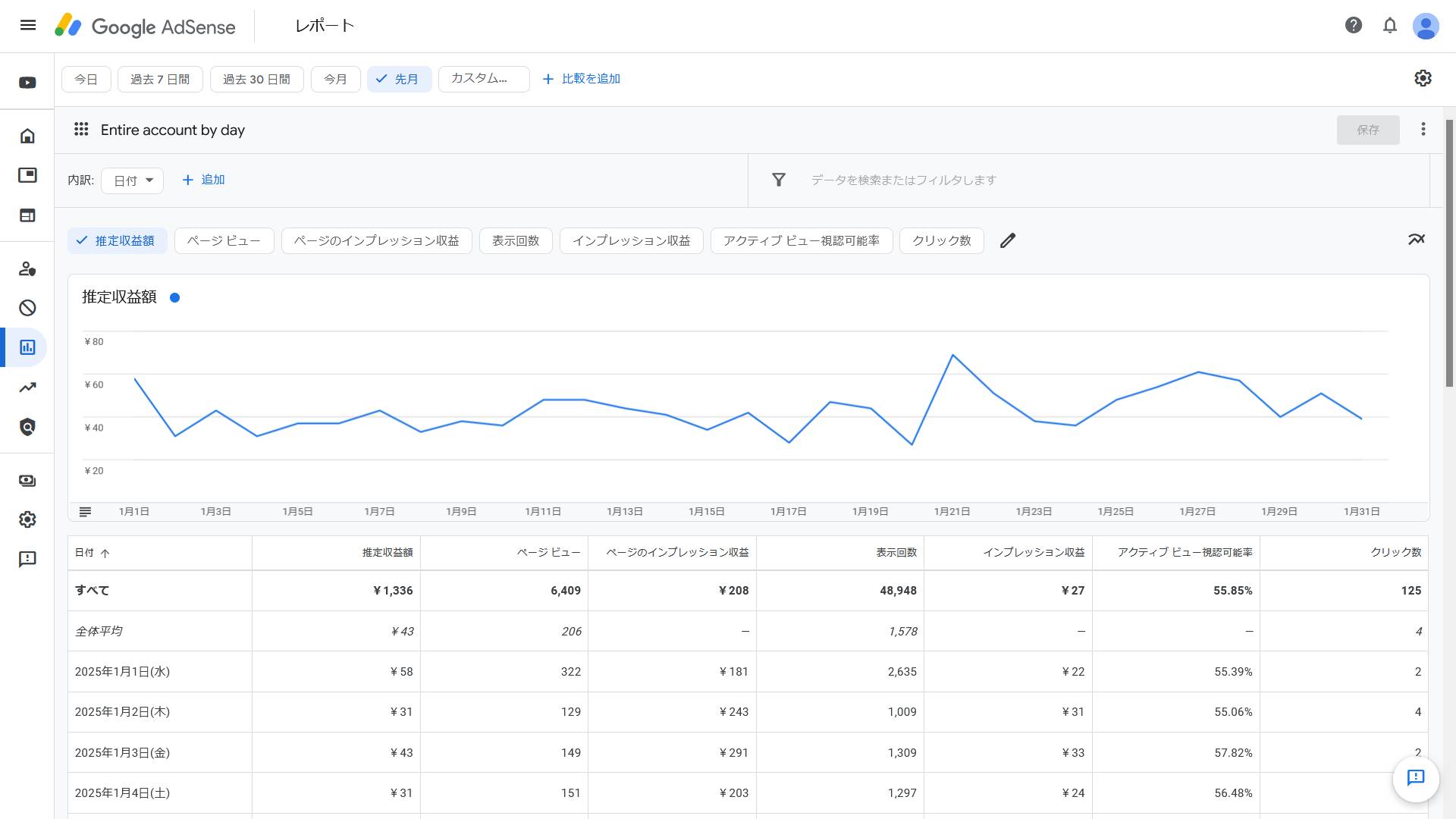This screenshot has width=1456, height=819.
Task: Open the report more-options menu
Action: 1423,129
